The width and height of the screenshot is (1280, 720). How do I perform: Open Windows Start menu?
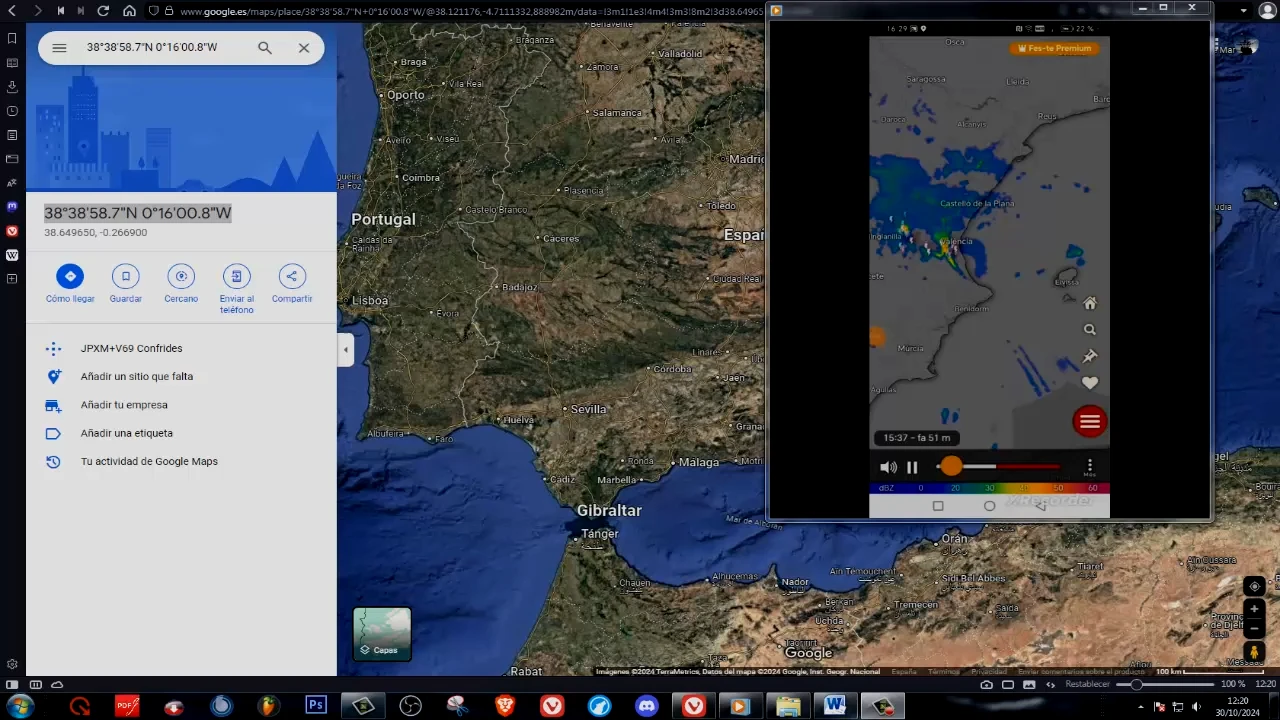click(19, 706)
